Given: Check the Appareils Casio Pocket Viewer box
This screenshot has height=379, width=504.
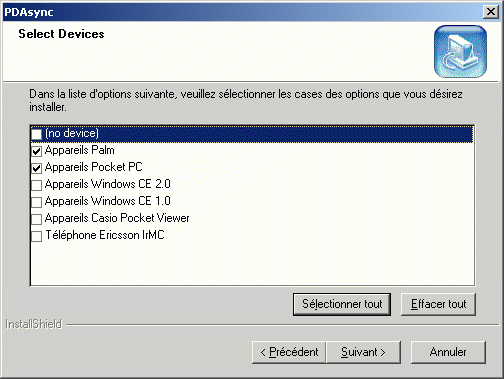Looking at the screenshot, I should click(36, 219).
